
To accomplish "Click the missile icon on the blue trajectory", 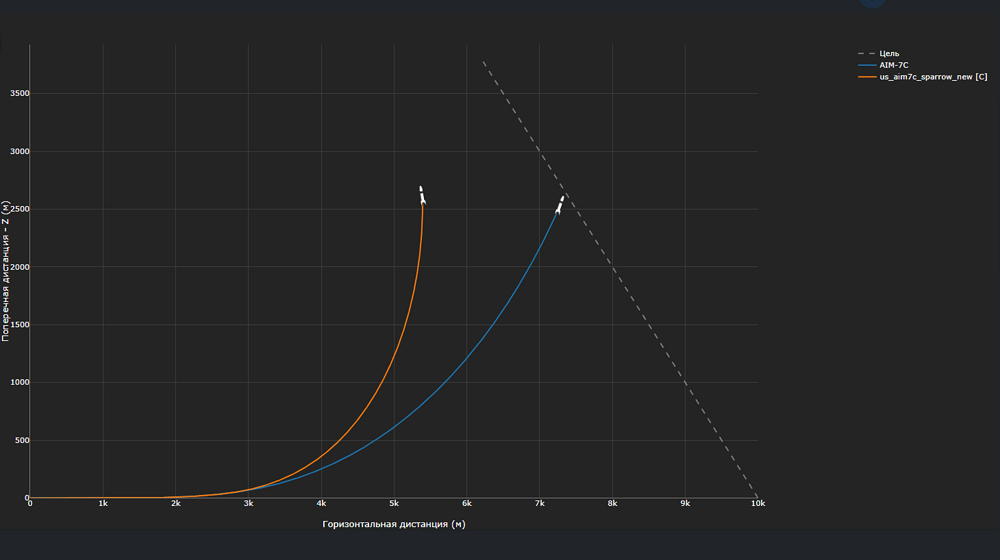I will tap(559, 204).
